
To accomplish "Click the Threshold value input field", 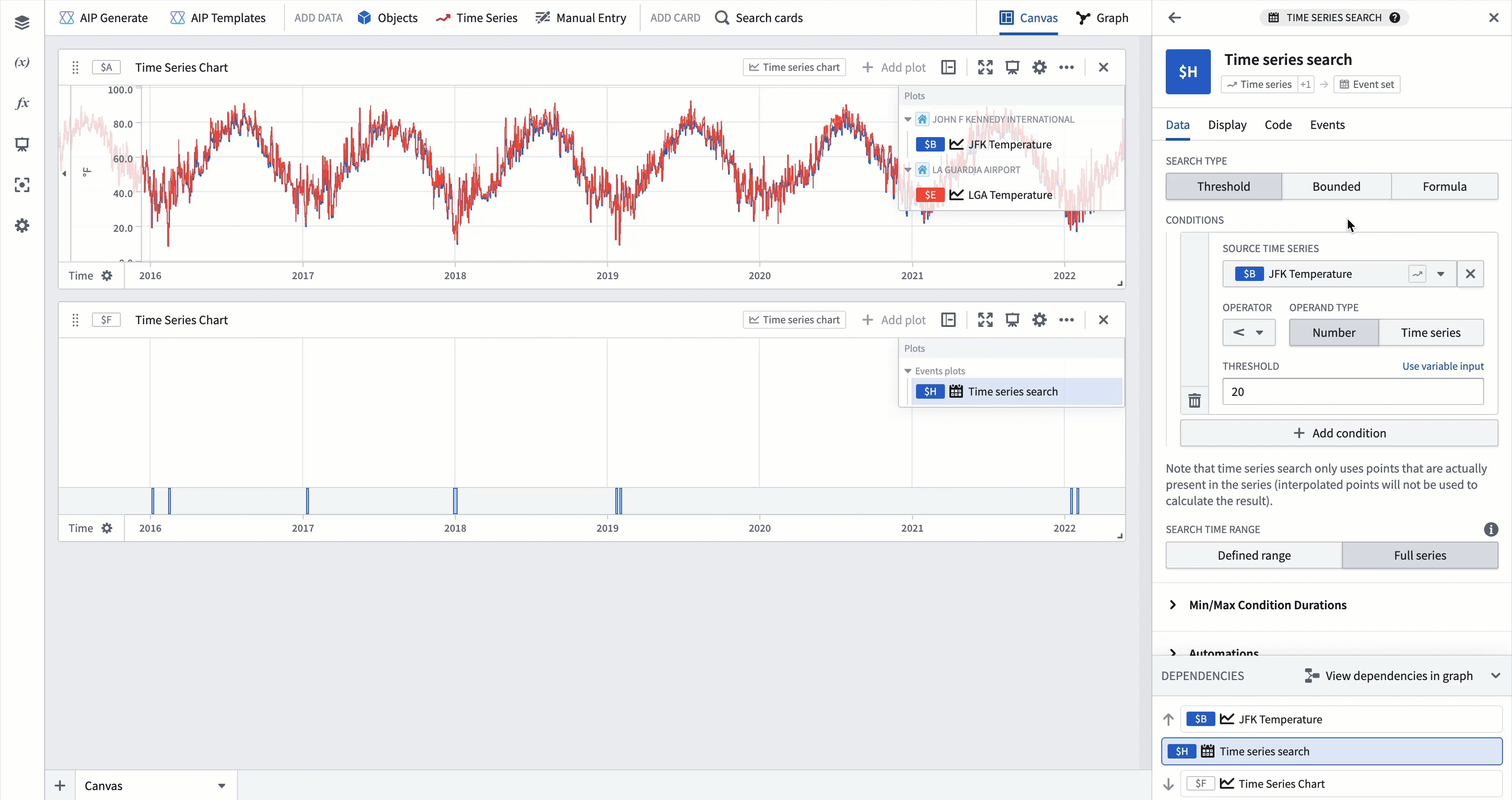I will pyautogui.click(x=1352, y=392).
